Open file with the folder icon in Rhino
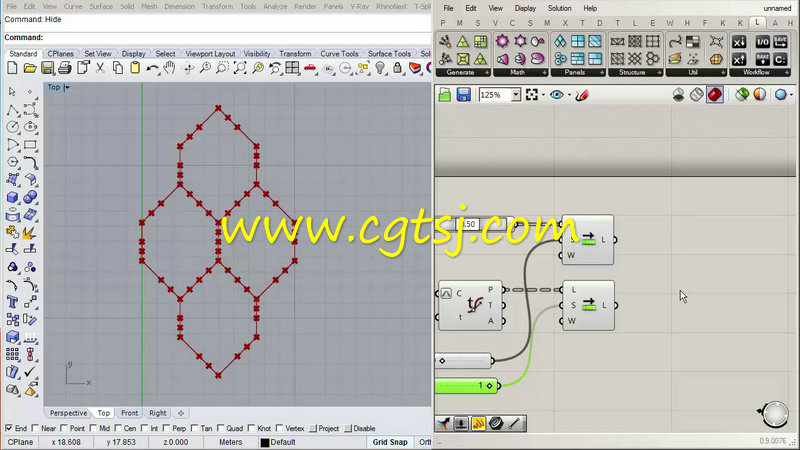The height and width of the screenshot is (450, 800). pyautogui.click(x=30, y=68)
